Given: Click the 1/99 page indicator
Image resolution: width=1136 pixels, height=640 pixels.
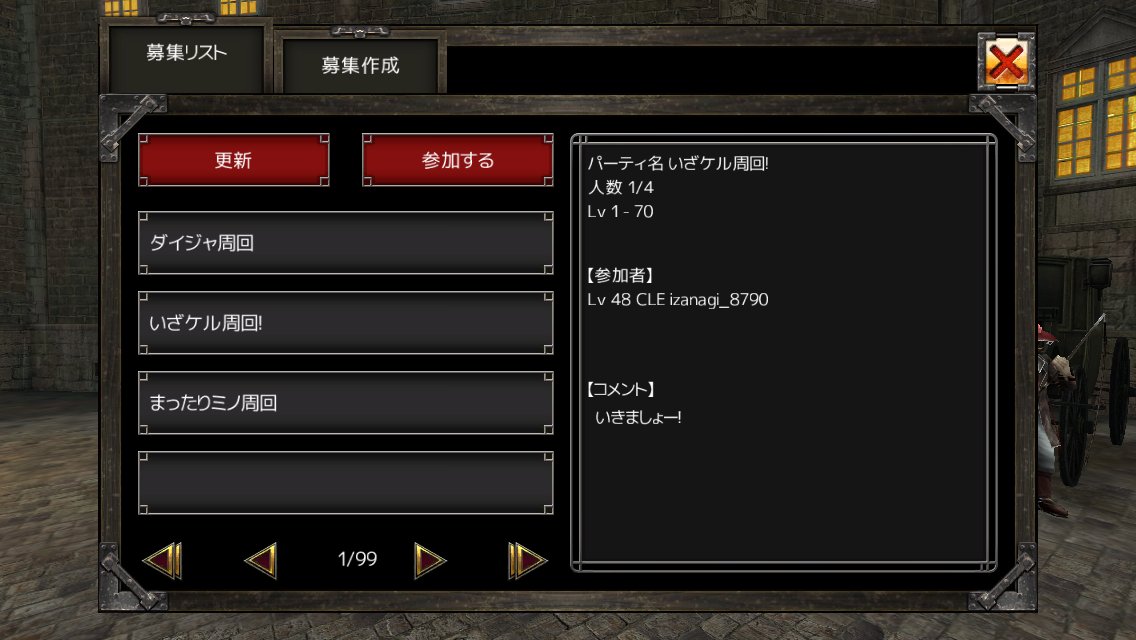Looking at the screenshot, I should click(x=357, y=559).
